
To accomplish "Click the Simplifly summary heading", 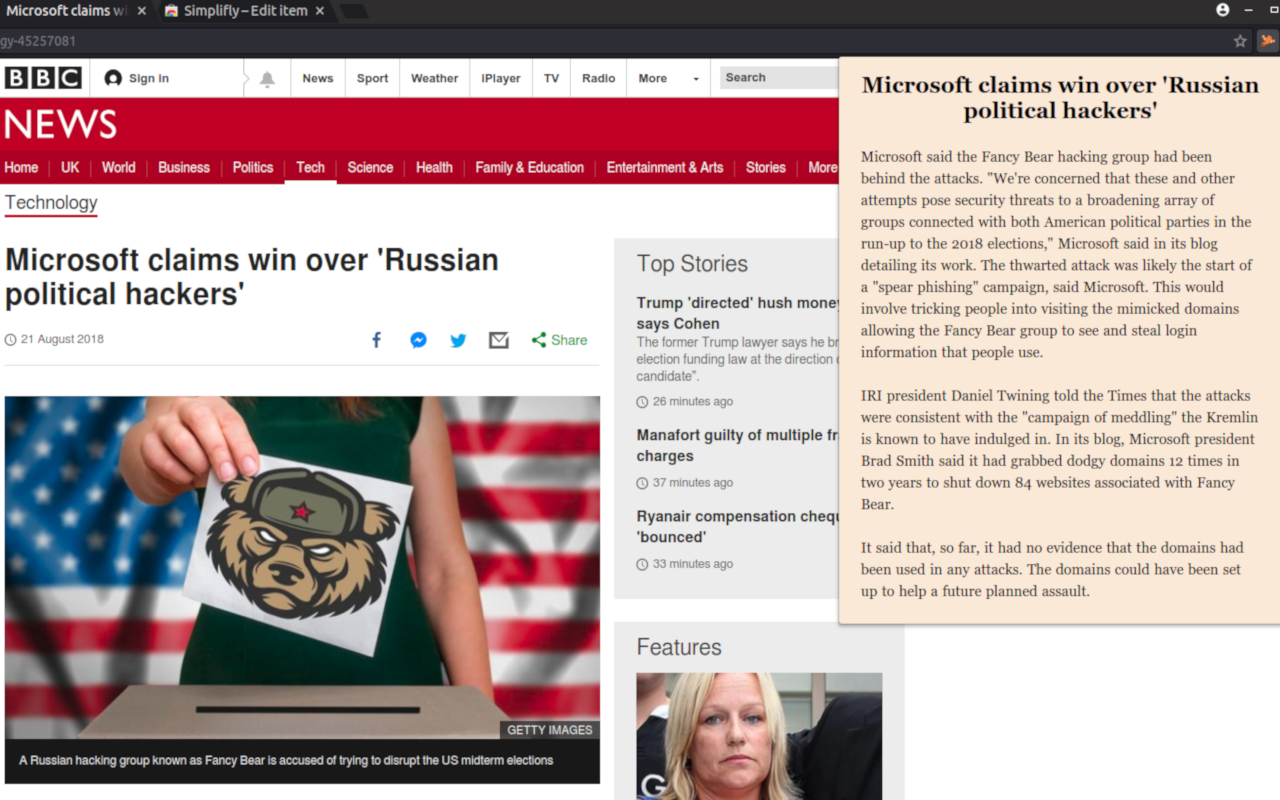I will [x=1060, y=98].
